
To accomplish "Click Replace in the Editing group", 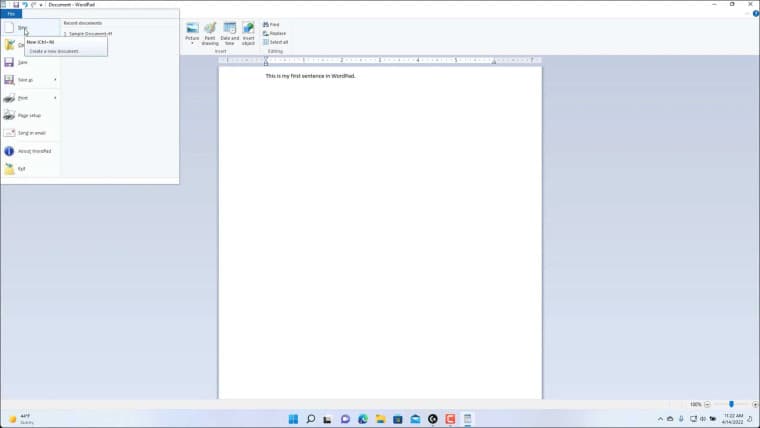I will [x=274, y=33].
